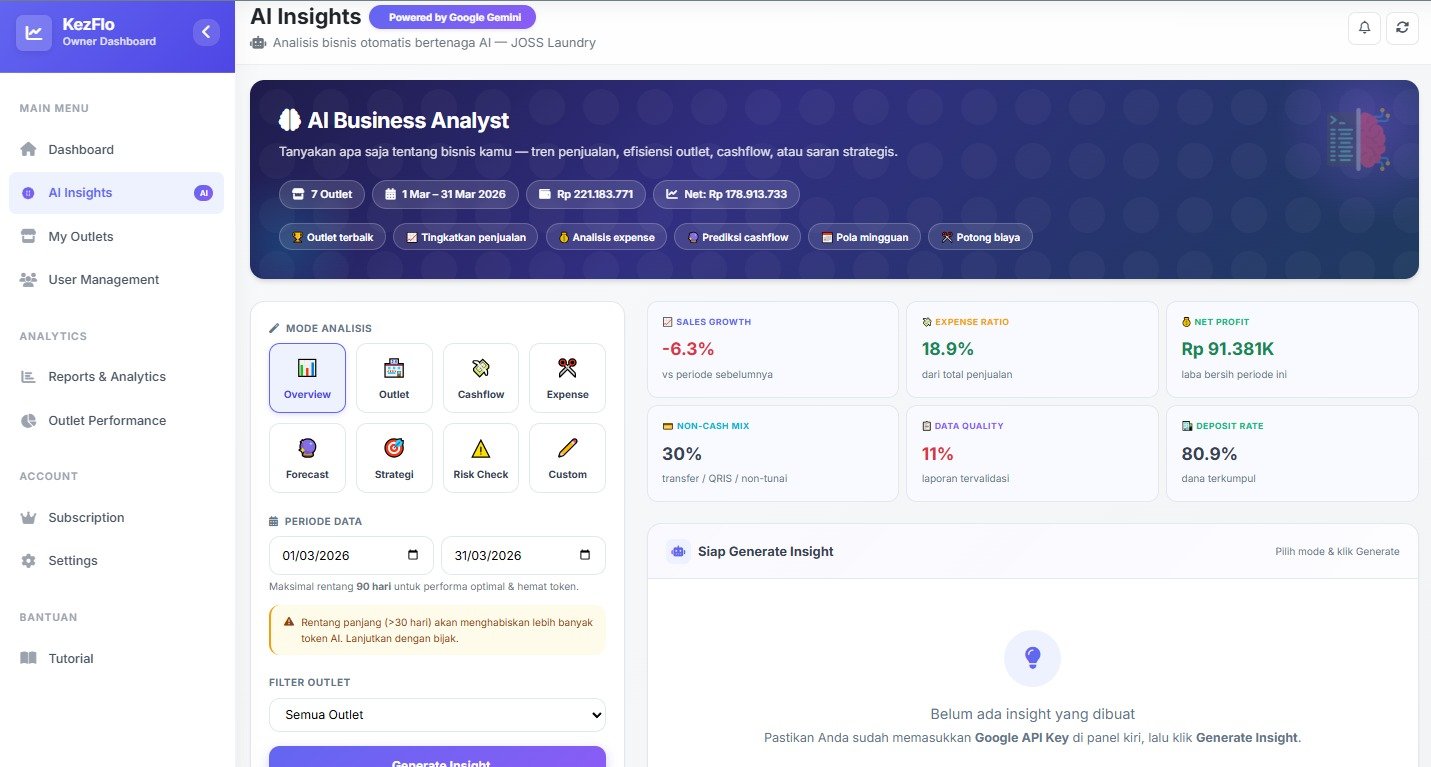Choose the Risk Check warning icon
1431x767 pixels.
(481, 449)
